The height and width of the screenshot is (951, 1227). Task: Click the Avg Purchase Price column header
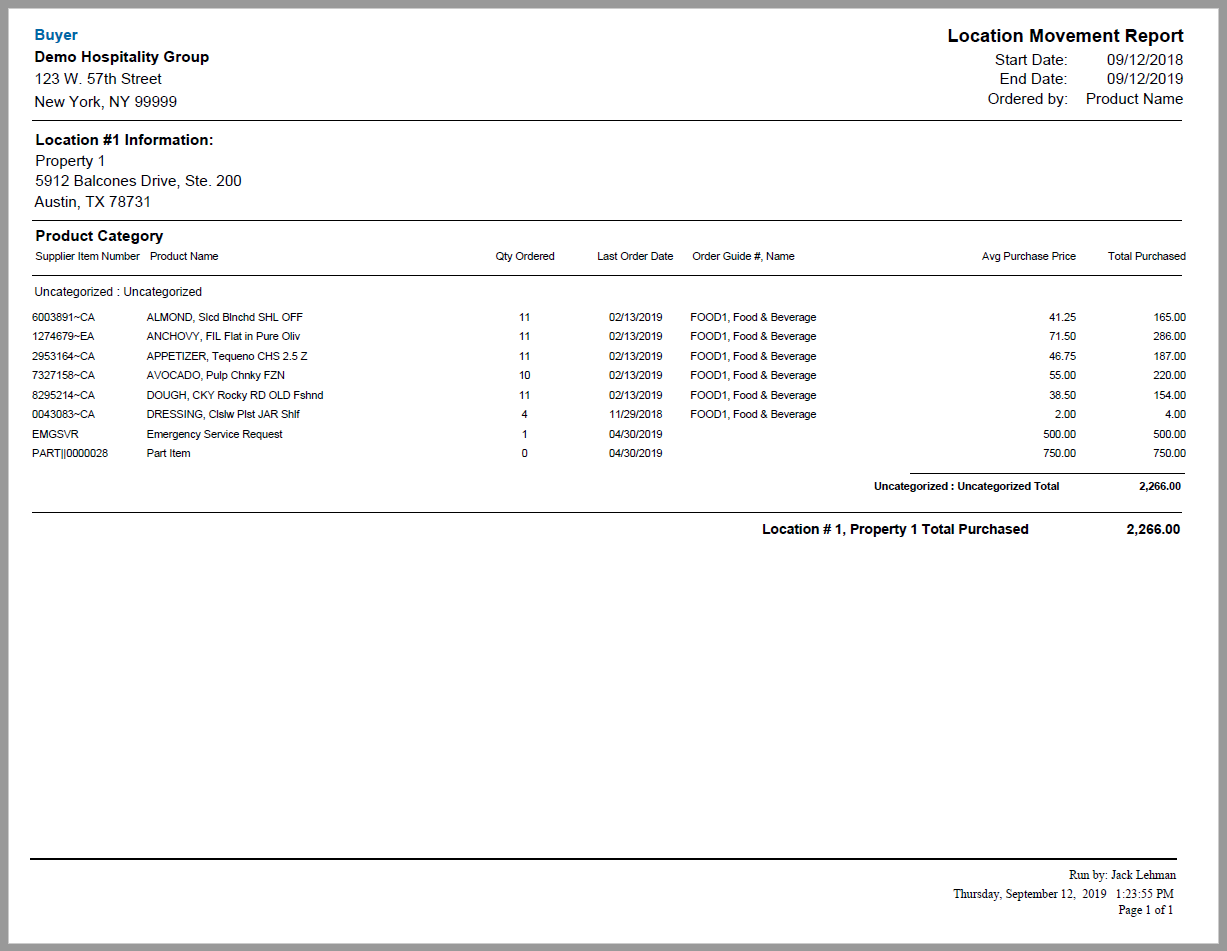coord(1028,257)
